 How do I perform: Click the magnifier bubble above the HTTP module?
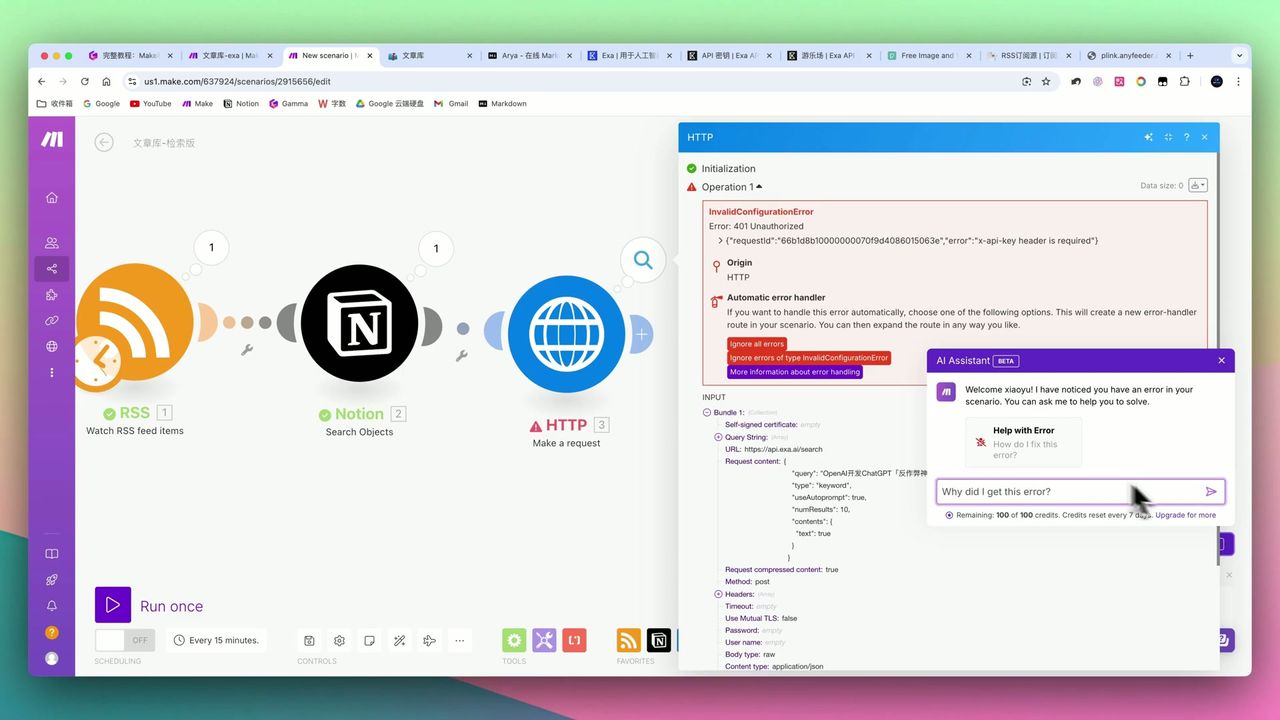coord(643,261)
